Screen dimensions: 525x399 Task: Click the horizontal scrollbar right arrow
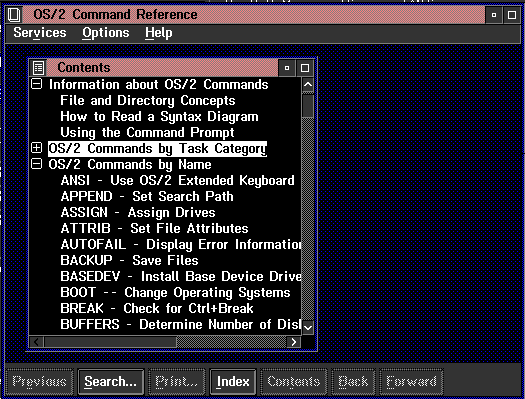[294, 342]
